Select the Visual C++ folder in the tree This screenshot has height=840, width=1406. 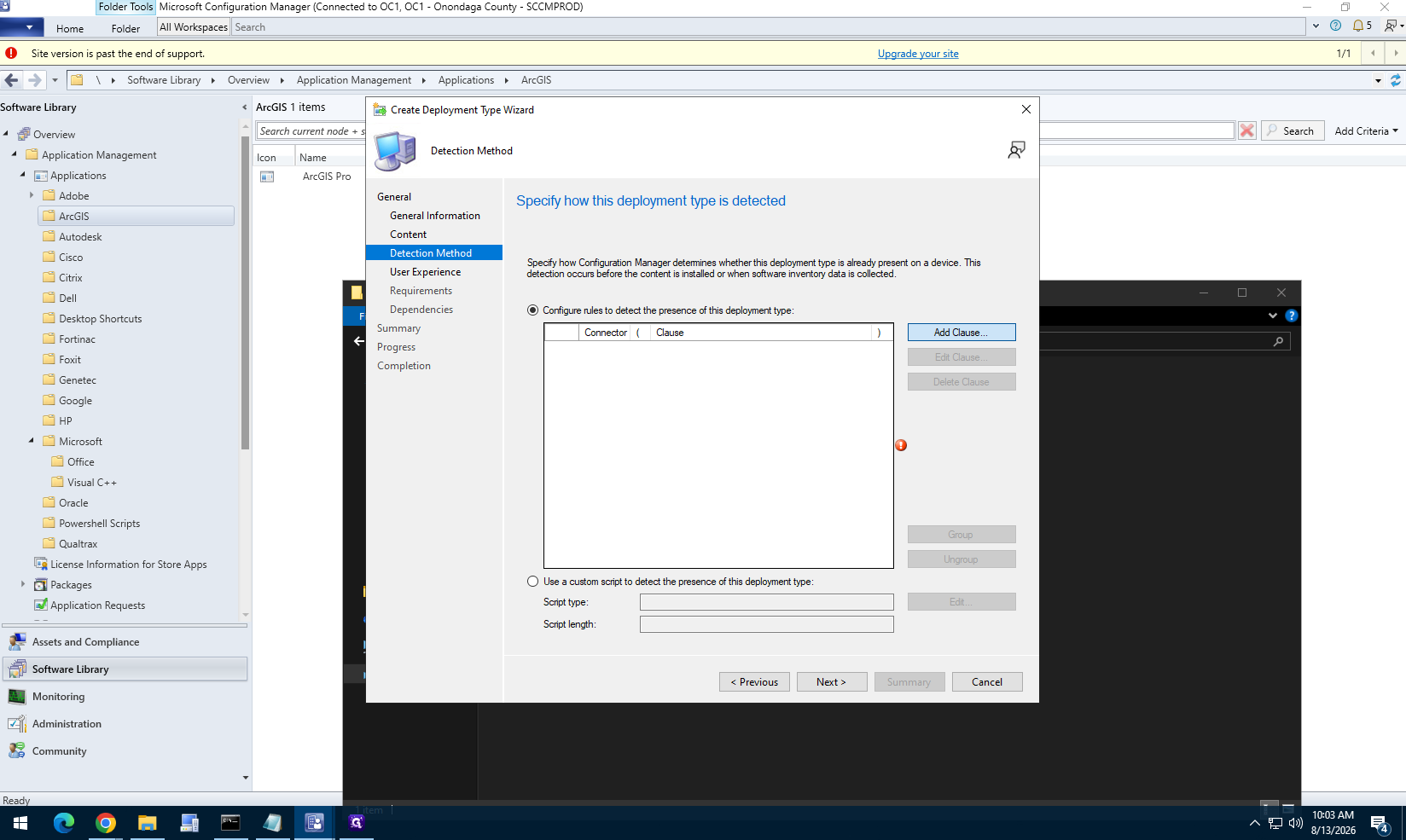pyautogui.click(x=92, y=483)
